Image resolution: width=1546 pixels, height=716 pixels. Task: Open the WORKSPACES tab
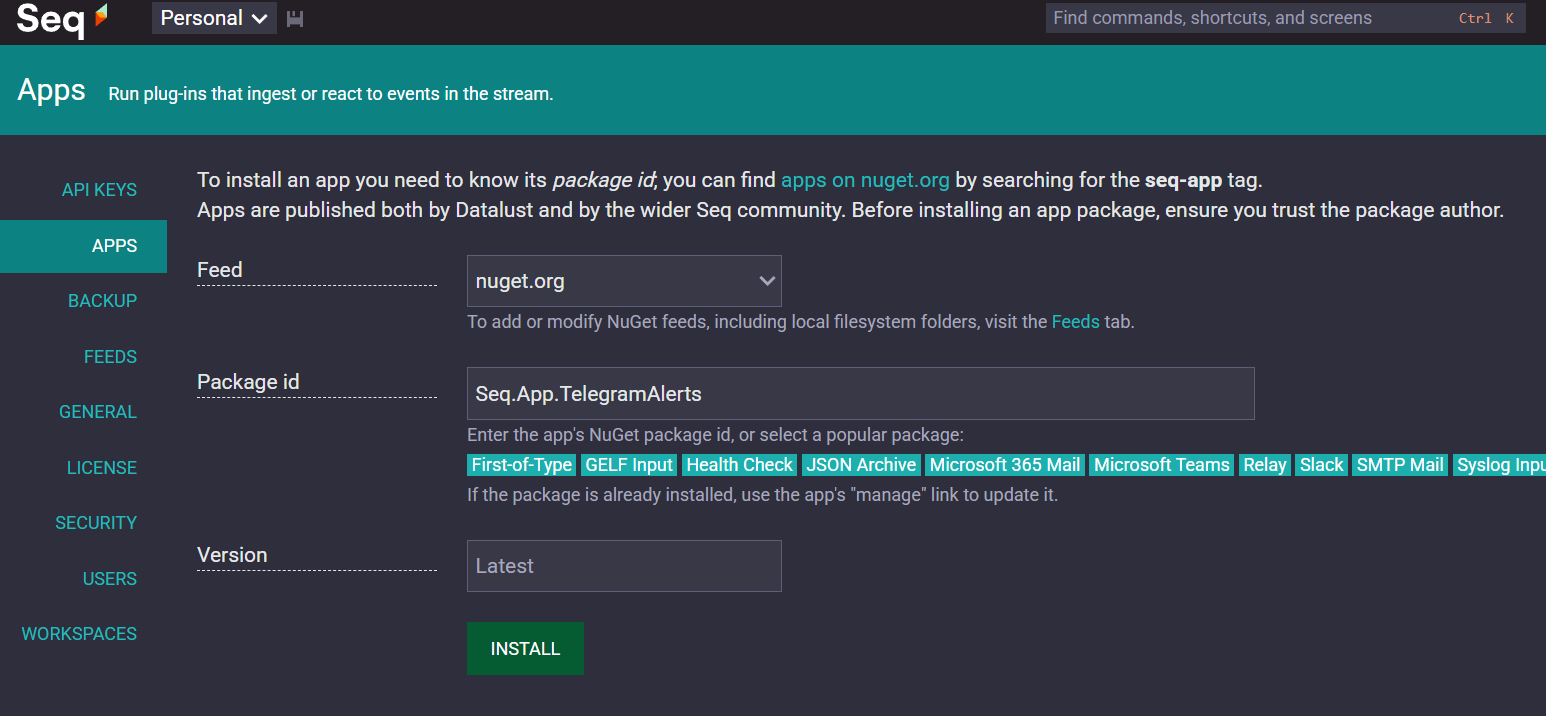point(79,634)
